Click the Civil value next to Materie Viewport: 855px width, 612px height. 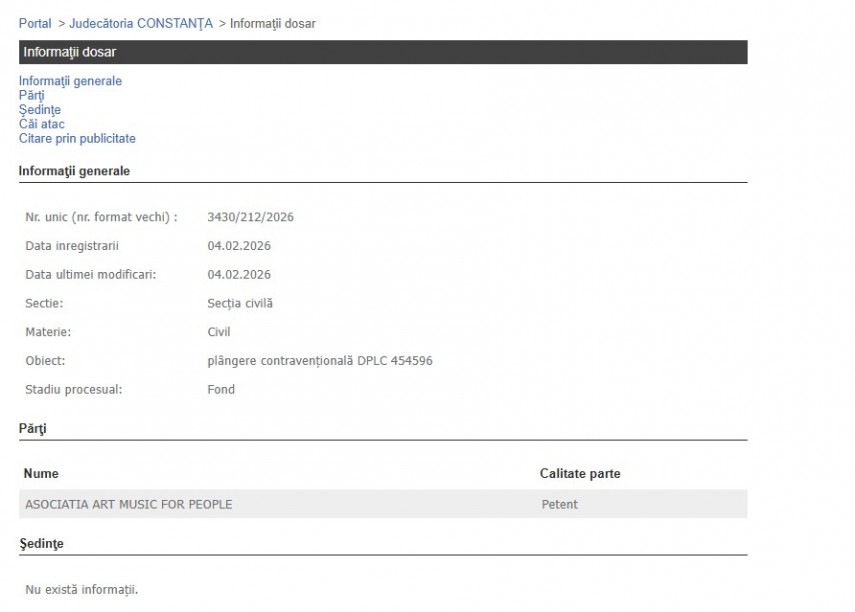[218, 332]
